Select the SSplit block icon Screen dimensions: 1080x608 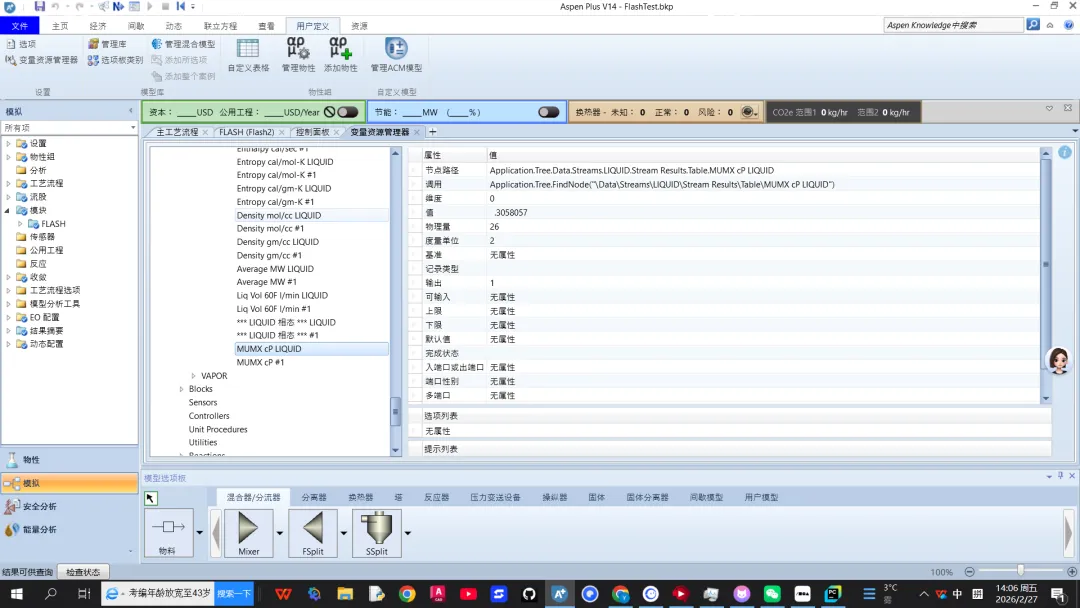point(377,532)
